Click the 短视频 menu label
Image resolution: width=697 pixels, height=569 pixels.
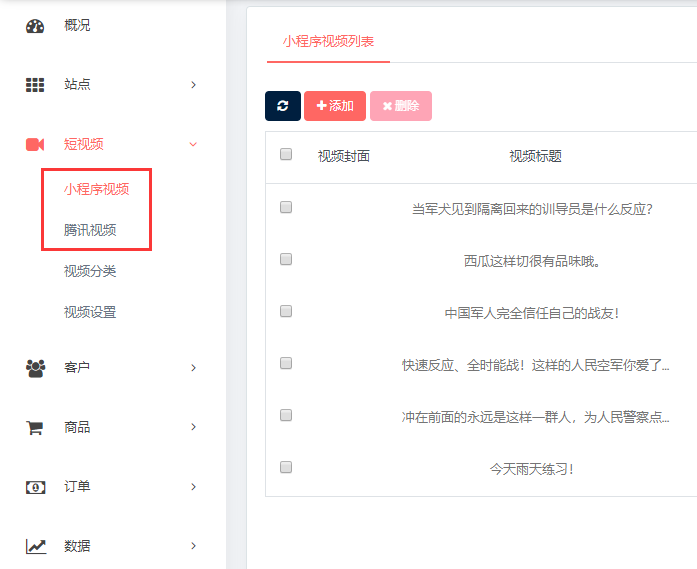click(x=84, y=144)
